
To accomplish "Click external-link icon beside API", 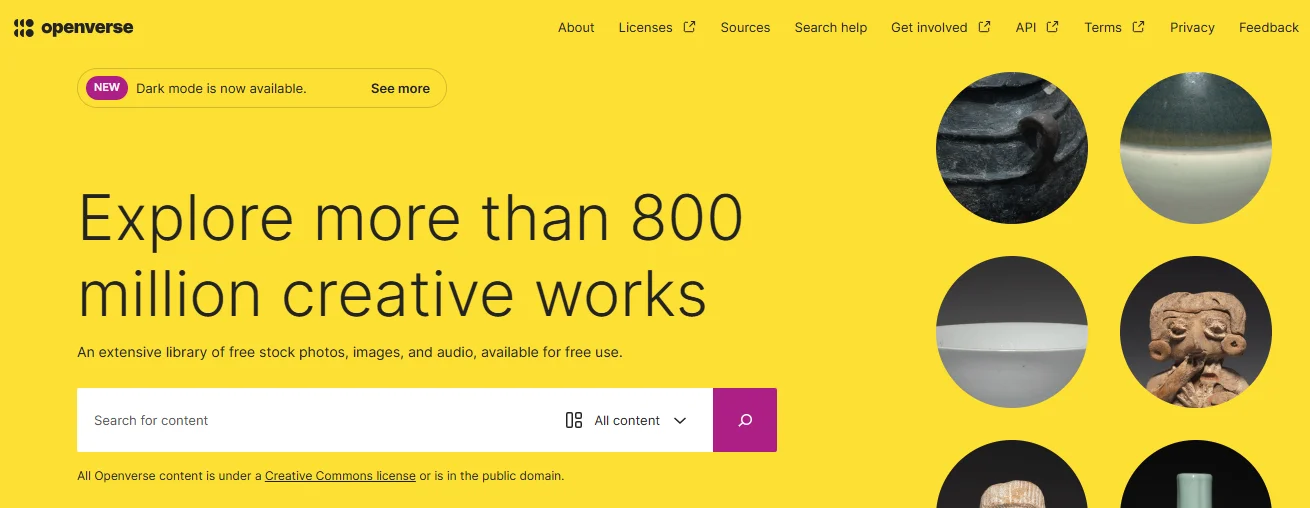I will (1052, 27).
